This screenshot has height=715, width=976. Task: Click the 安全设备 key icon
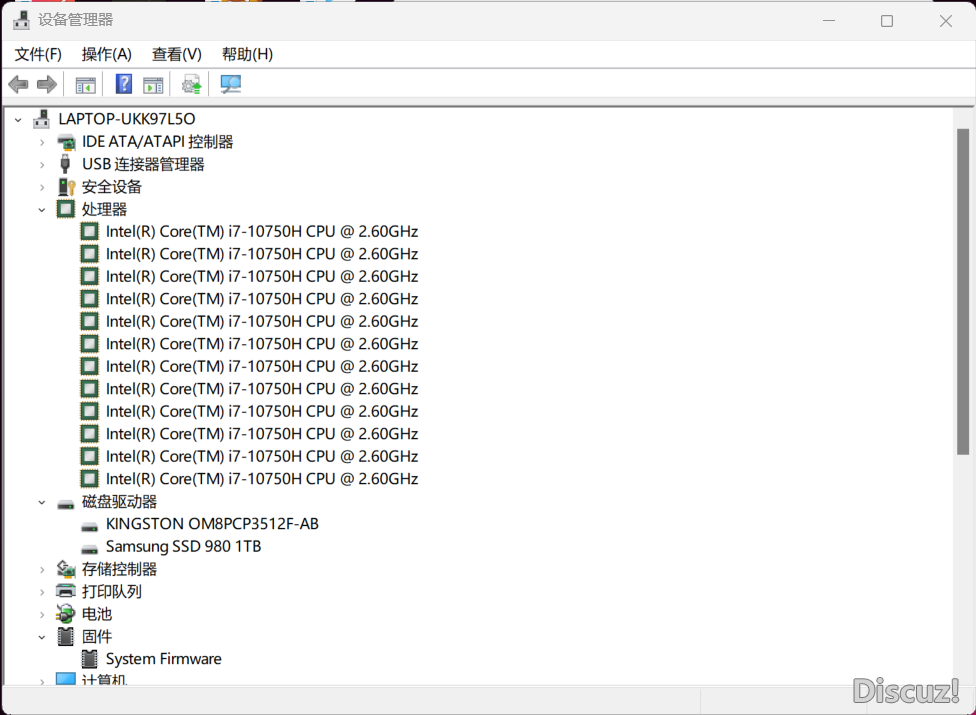(x=66, y=187)
